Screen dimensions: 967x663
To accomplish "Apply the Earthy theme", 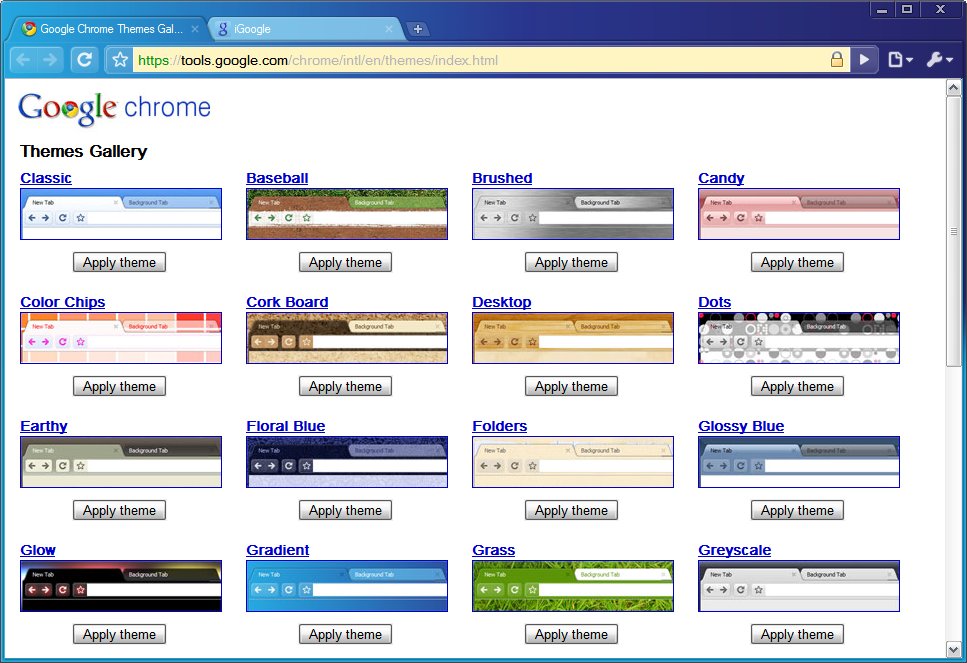I will coord(119,510).
